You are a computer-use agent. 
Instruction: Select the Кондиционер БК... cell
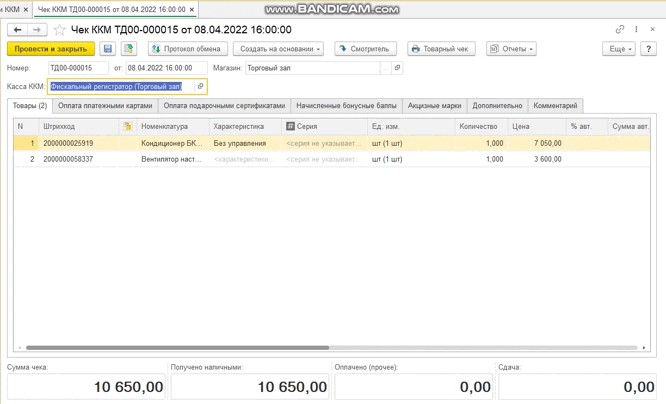(x=173, y=143)
